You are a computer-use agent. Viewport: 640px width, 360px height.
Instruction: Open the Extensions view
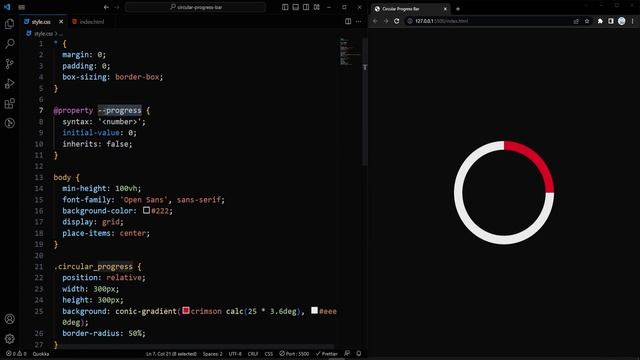9,103
